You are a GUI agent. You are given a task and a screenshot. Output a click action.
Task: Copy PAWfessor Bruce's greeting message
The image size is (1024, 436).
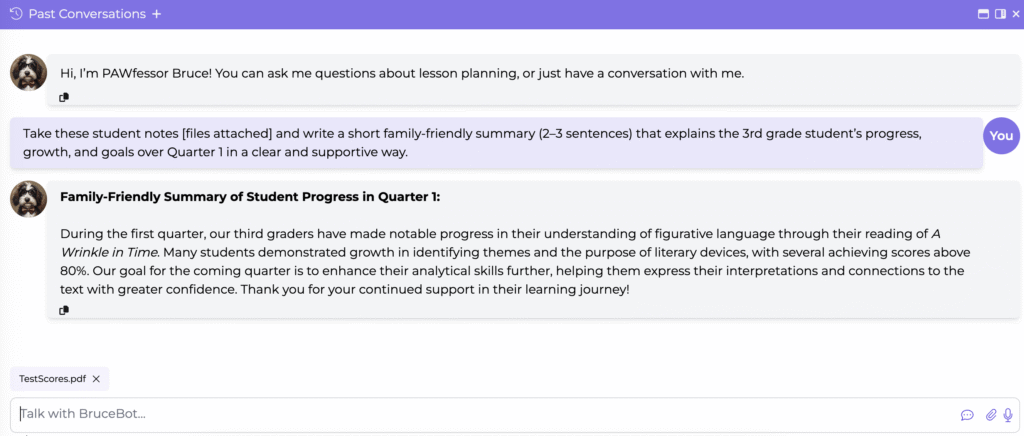pos(64,97)
